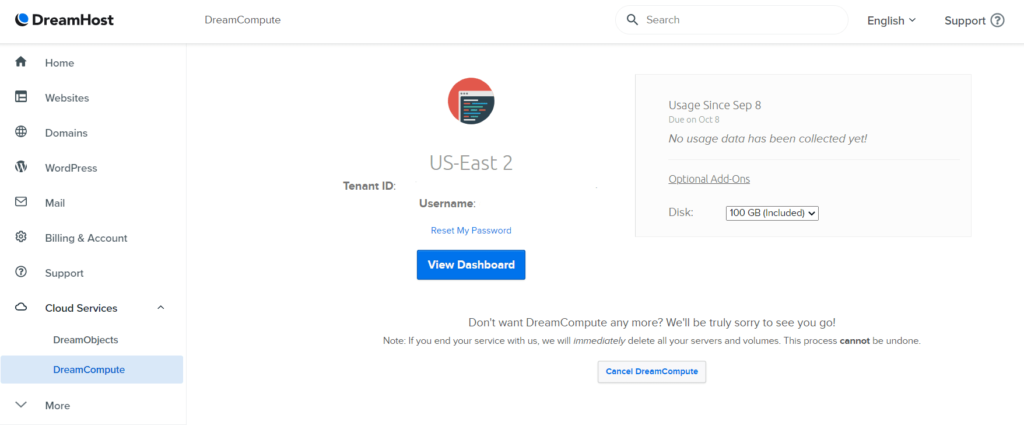Click the Cancel DreamCompute button

(652, 371)
